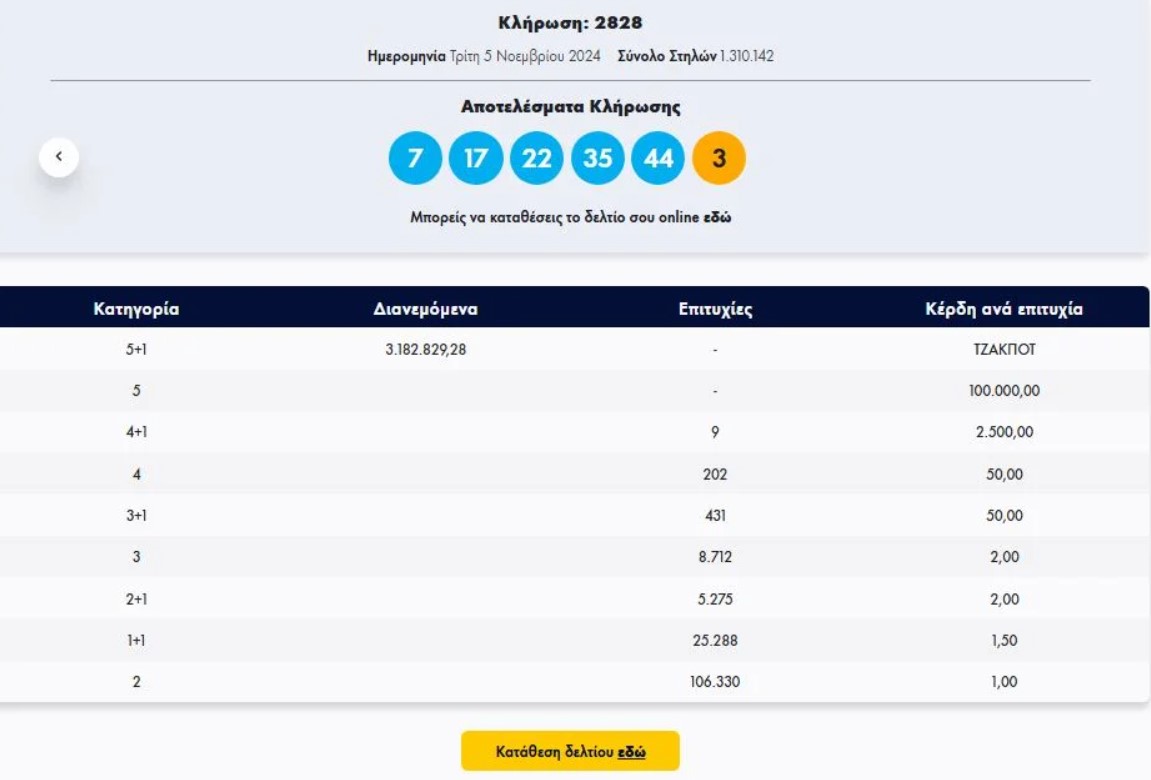The width and height of the screenshot is (1151, 780).
Task: Click the orange Joker ball number 3
Action: pos(719,159)
